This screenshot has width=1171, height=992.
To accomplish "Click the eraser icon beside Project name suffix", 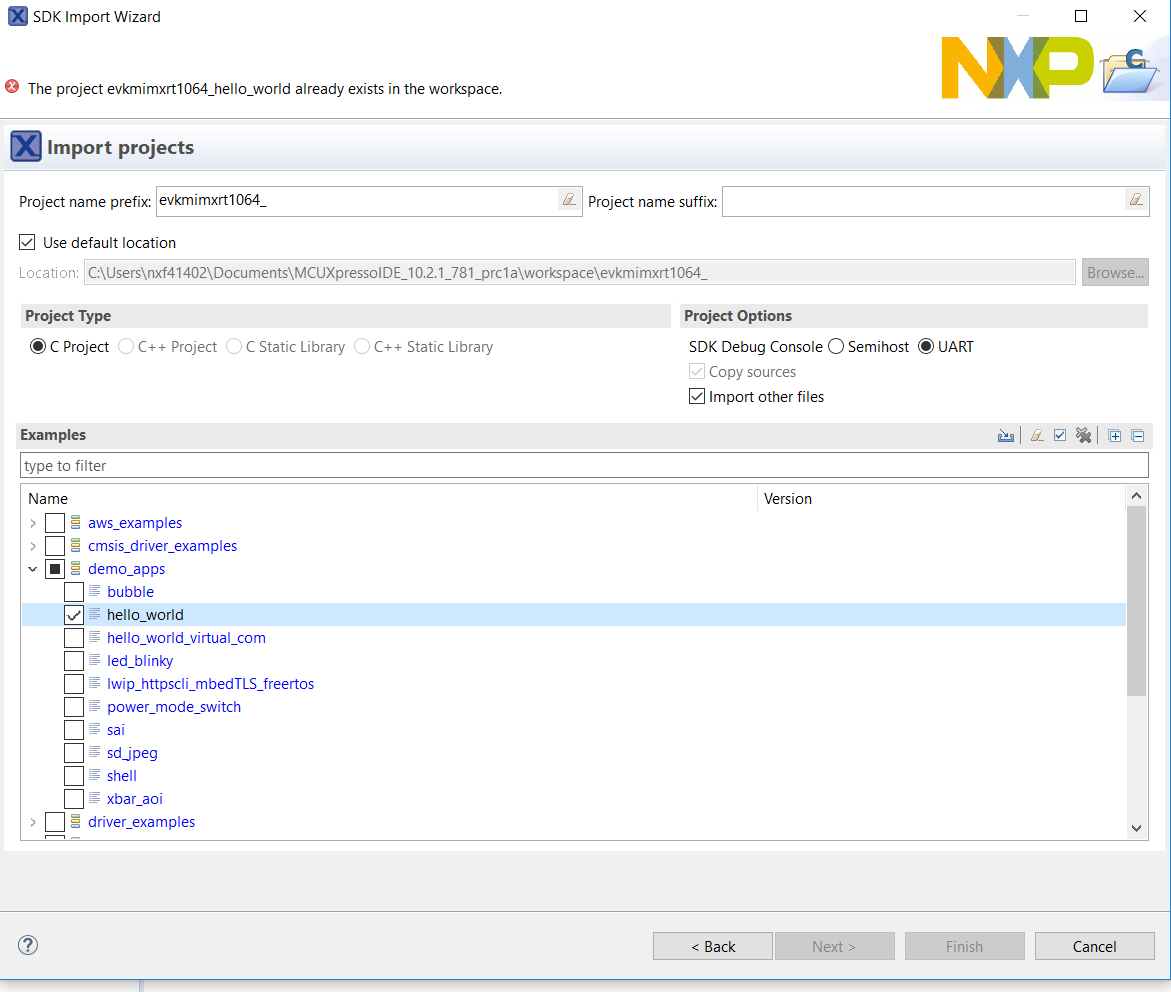I will (x=1136, y=200).
